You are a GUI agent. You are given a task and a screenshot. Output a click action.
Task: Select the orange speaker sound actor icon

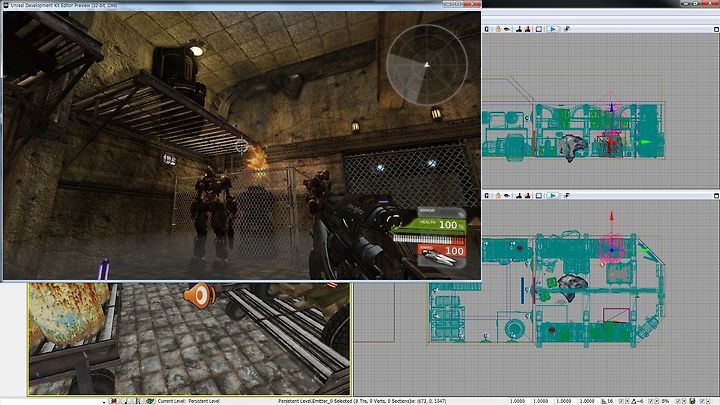pos(199,295)
